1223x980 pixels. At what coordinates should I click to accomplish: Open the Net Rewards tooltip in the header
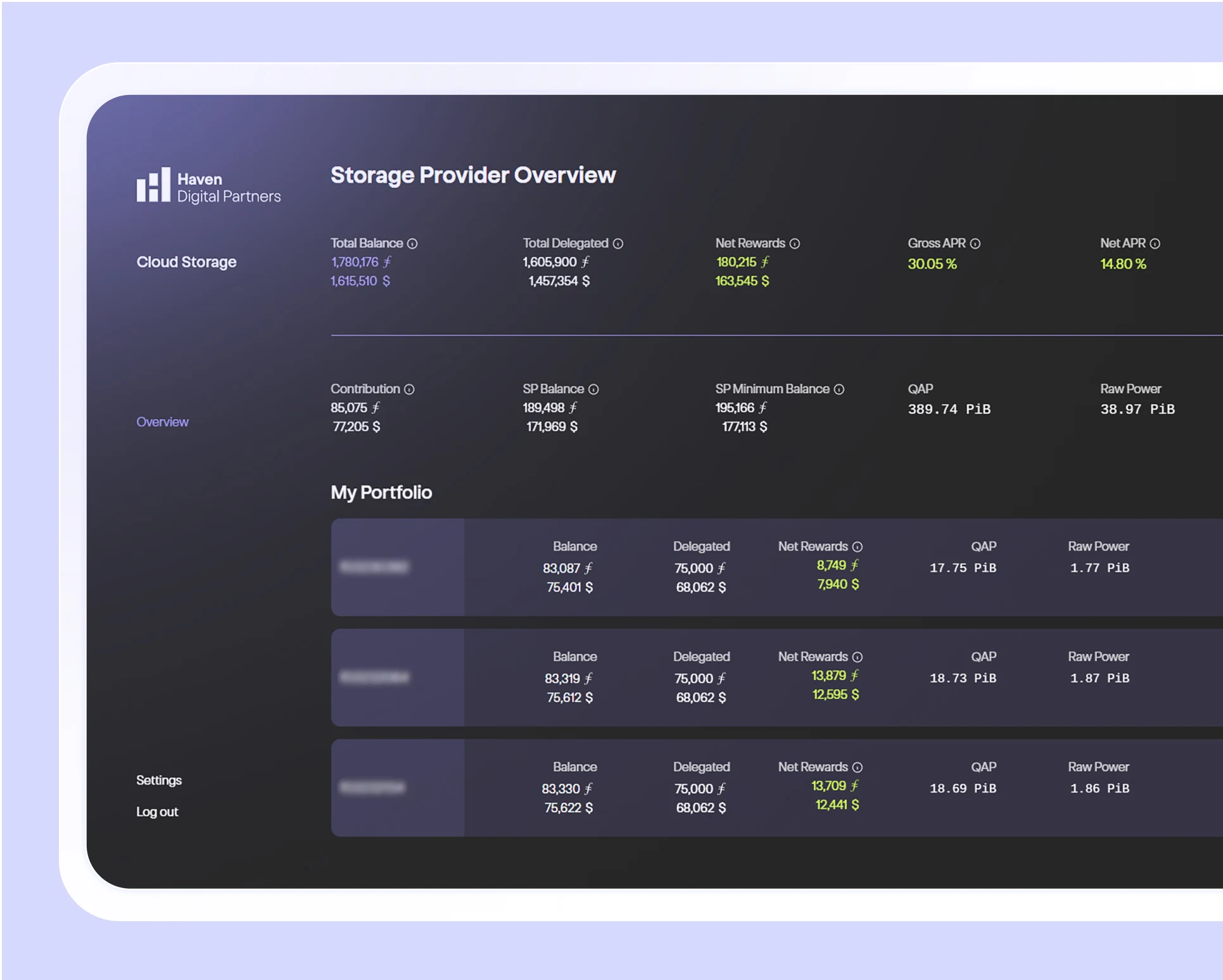pyautogui.click(x=795, y=243)
